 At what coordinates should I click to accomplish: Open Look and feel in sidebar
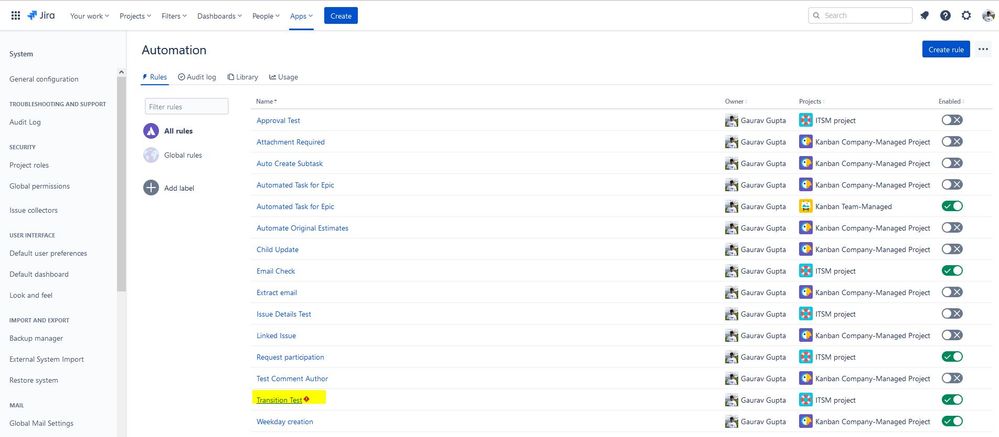(31, 295)
